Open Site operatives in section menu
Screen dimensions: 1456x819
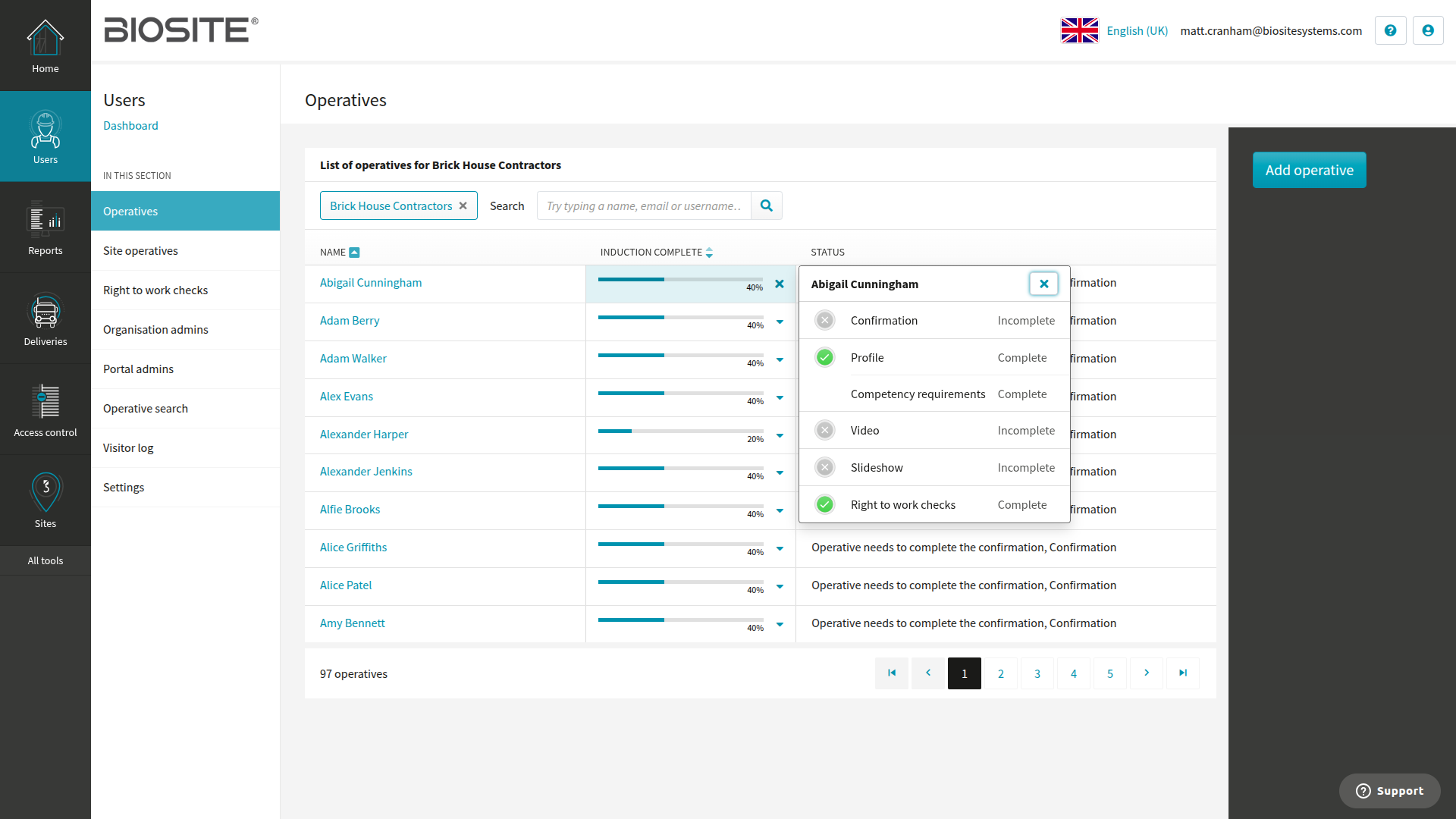[185, 250]
